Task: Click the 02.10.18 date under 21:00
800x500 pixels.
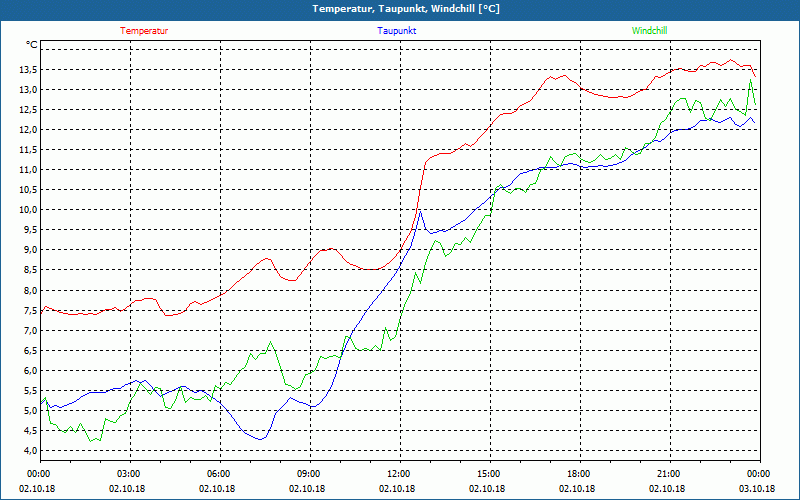Action: [x=667, y=489]
